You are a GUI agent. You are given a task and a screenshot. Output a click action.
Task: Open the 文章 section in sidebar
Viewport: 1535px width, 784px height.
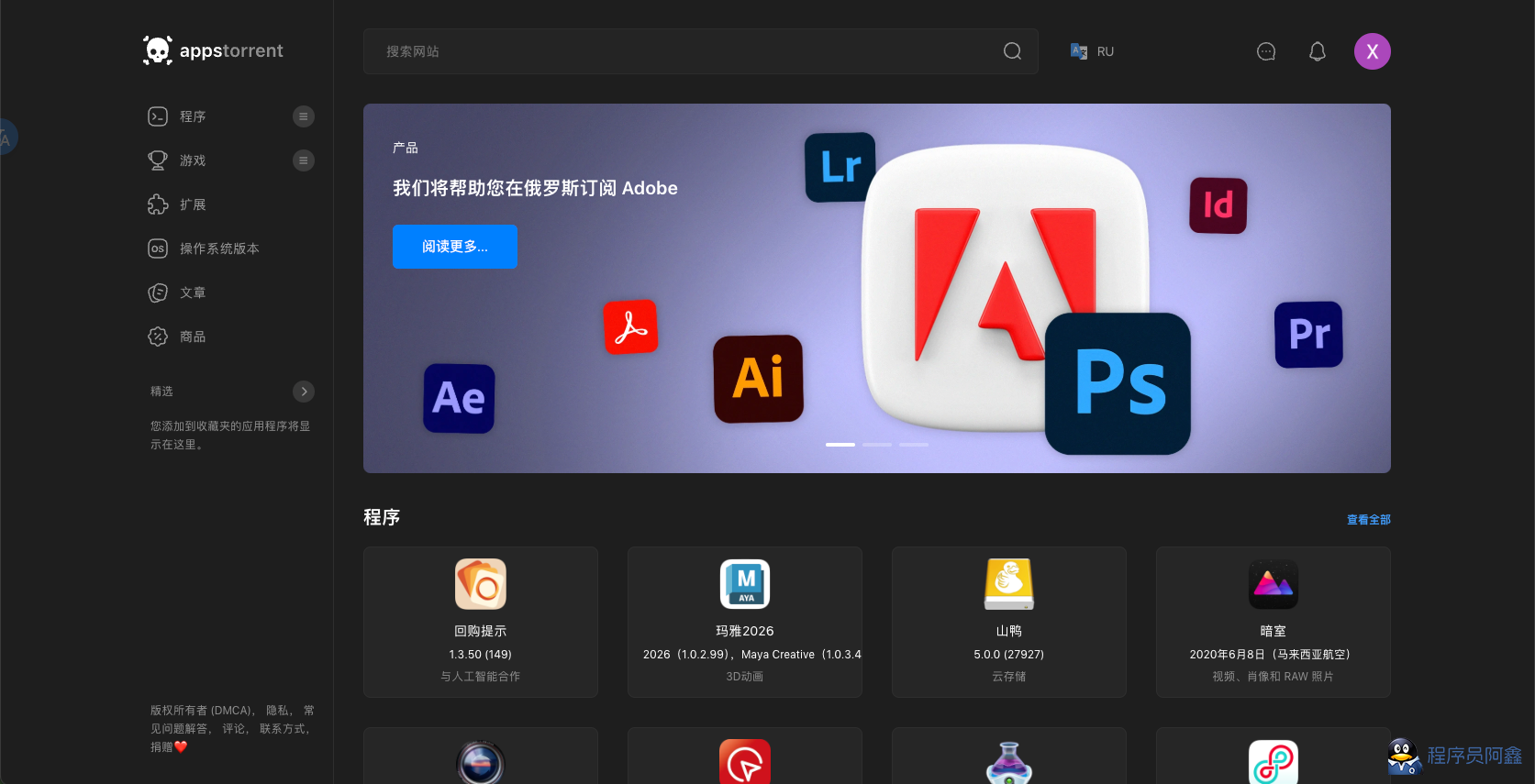pos(193,293)
